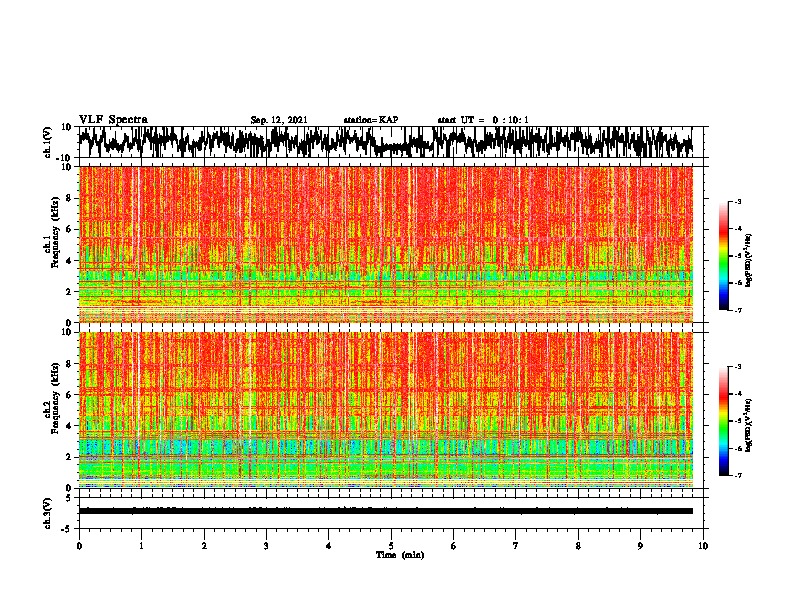This screenshot has width=792, height=612.
Task: Click the 'ch.3(V)' axis label
Action: coord(48,514)
